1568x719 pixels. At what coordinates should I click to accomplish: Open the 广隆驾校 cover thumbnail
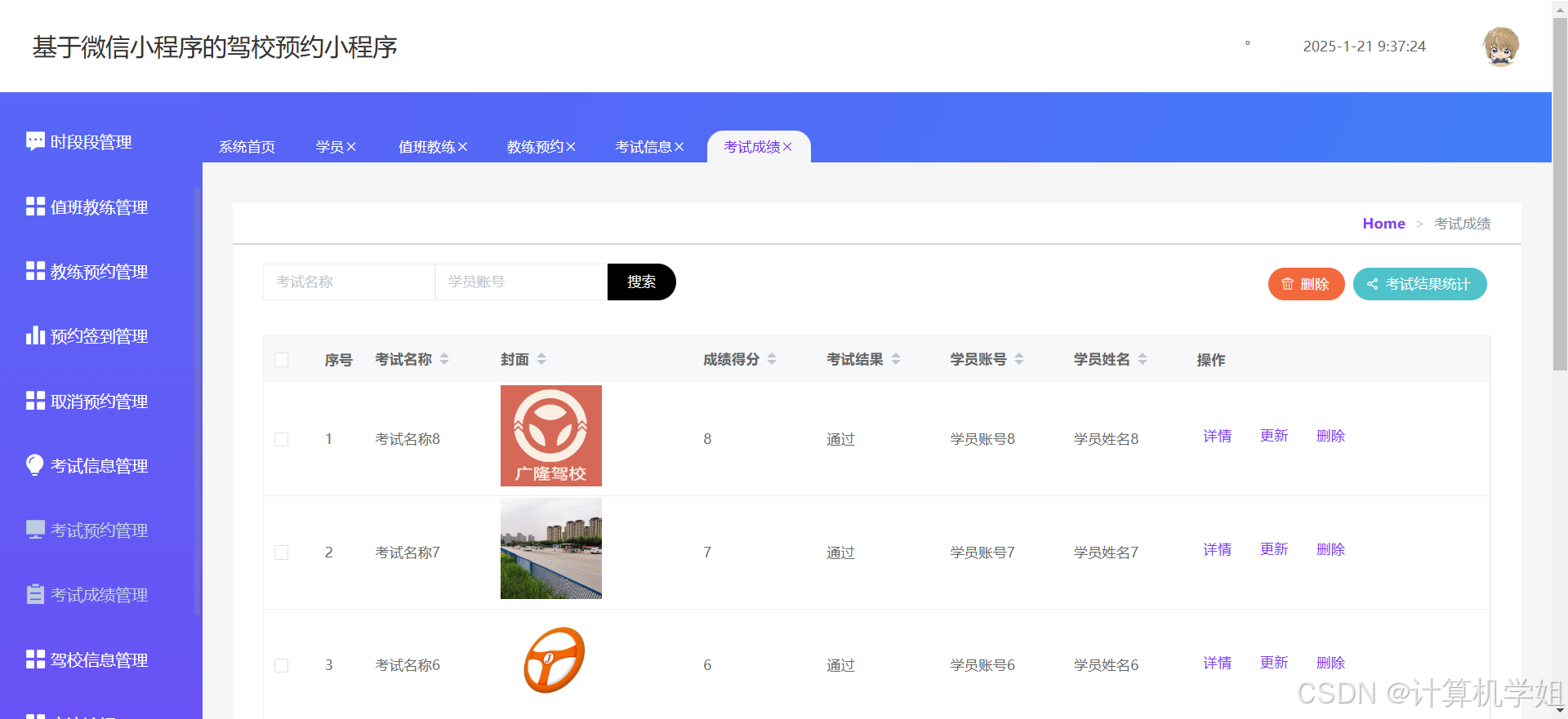551,436
